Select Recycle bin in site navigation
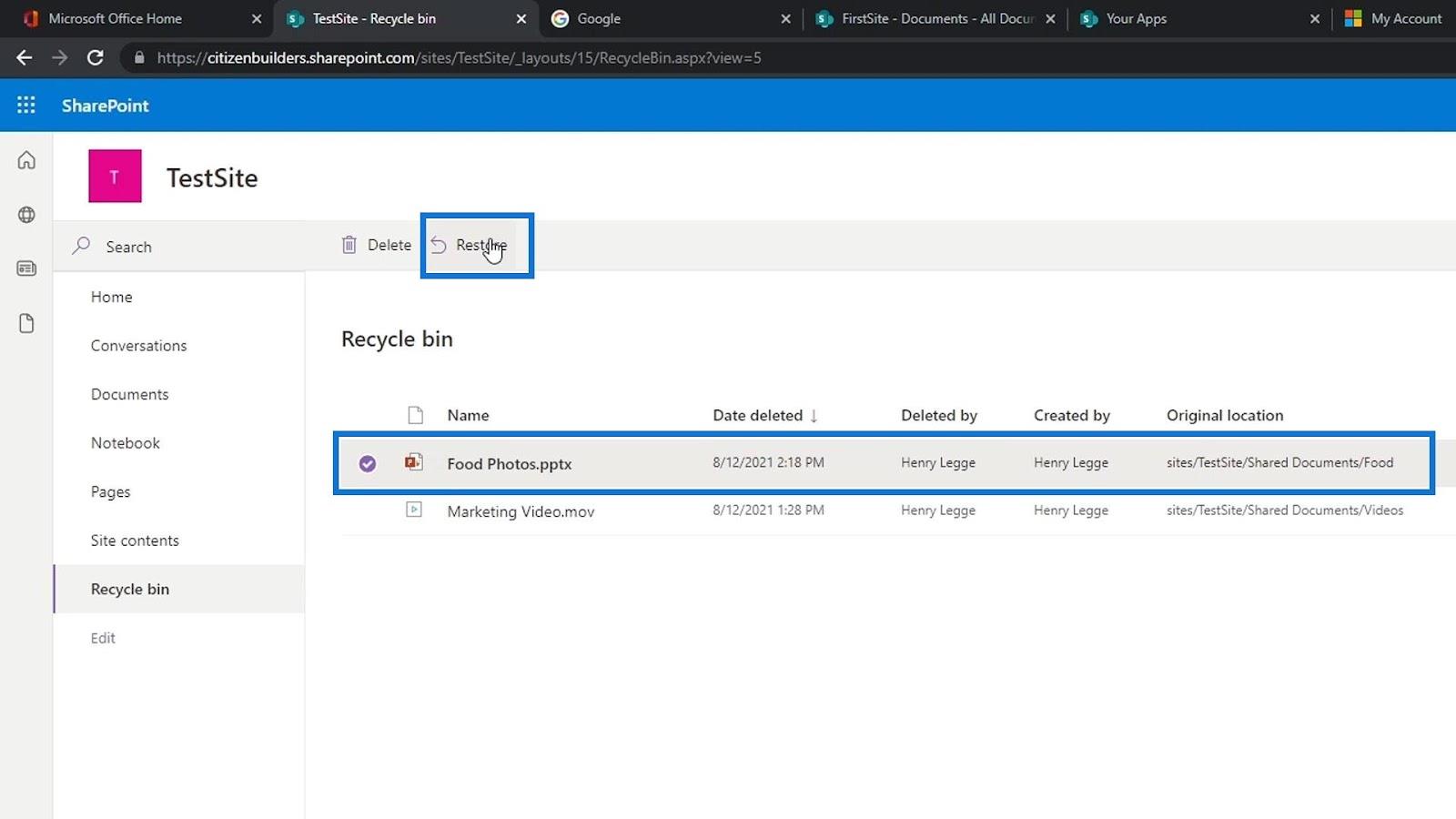The width and height of the screenshot is (1456, 819). tap(130, 589)
